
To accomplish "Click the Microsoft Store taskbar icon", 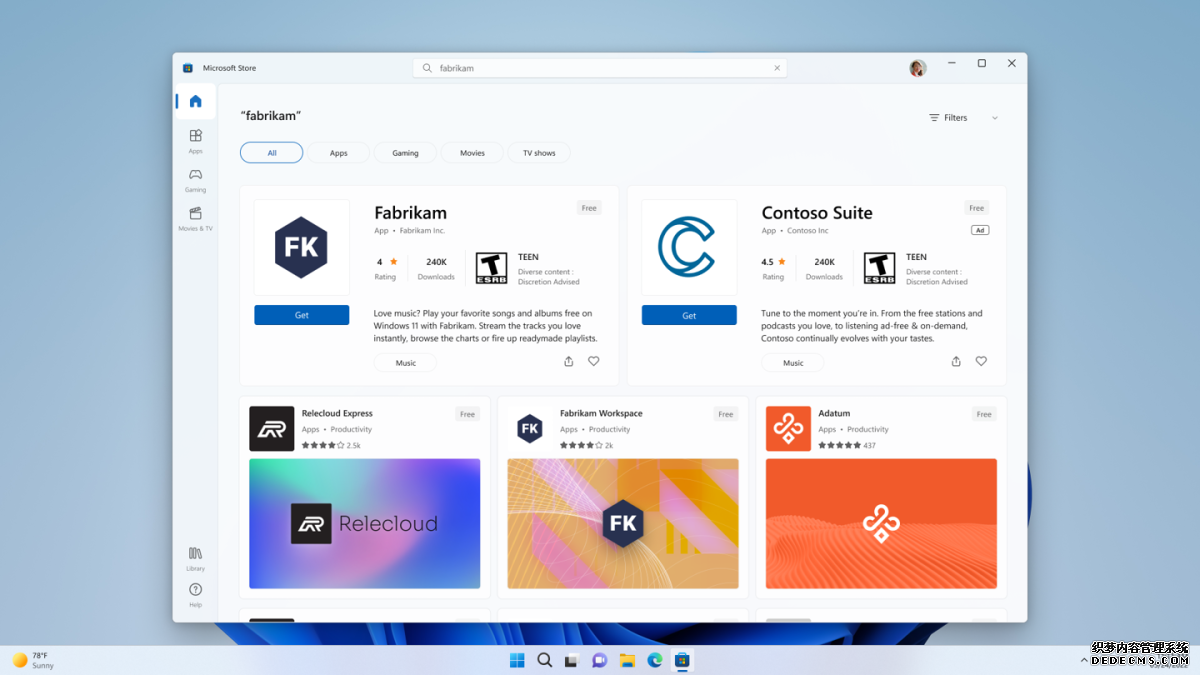I will [x=682, y=660].
